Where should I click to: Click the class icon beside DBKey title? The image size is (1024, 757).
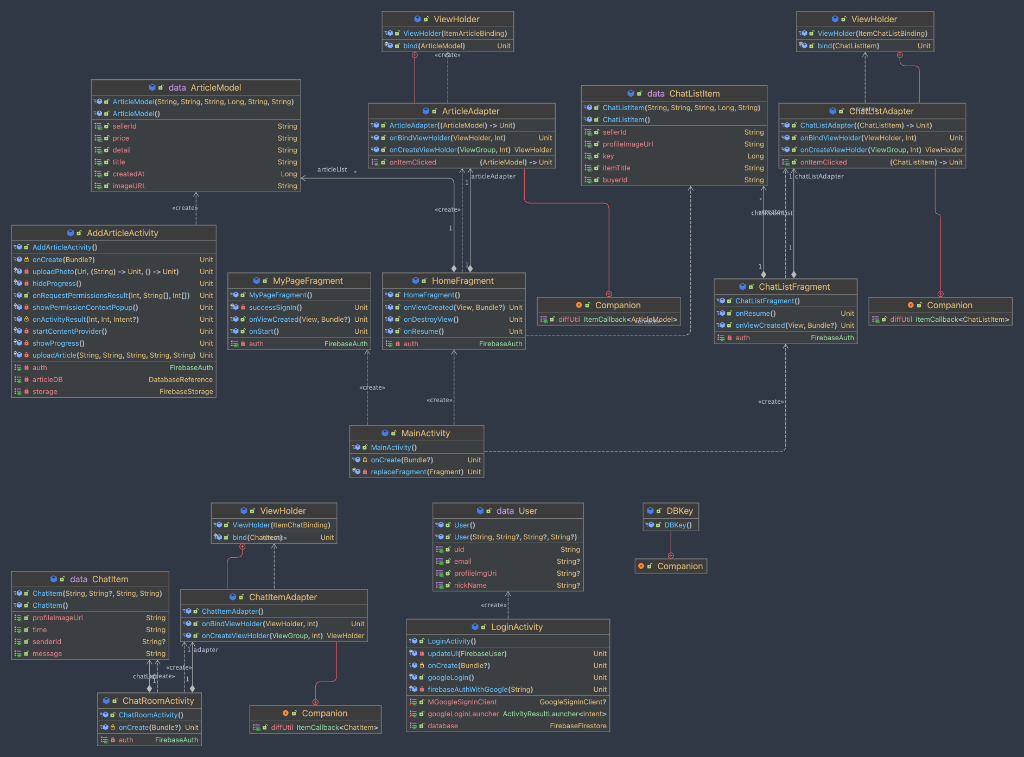(x=650, y=511)
